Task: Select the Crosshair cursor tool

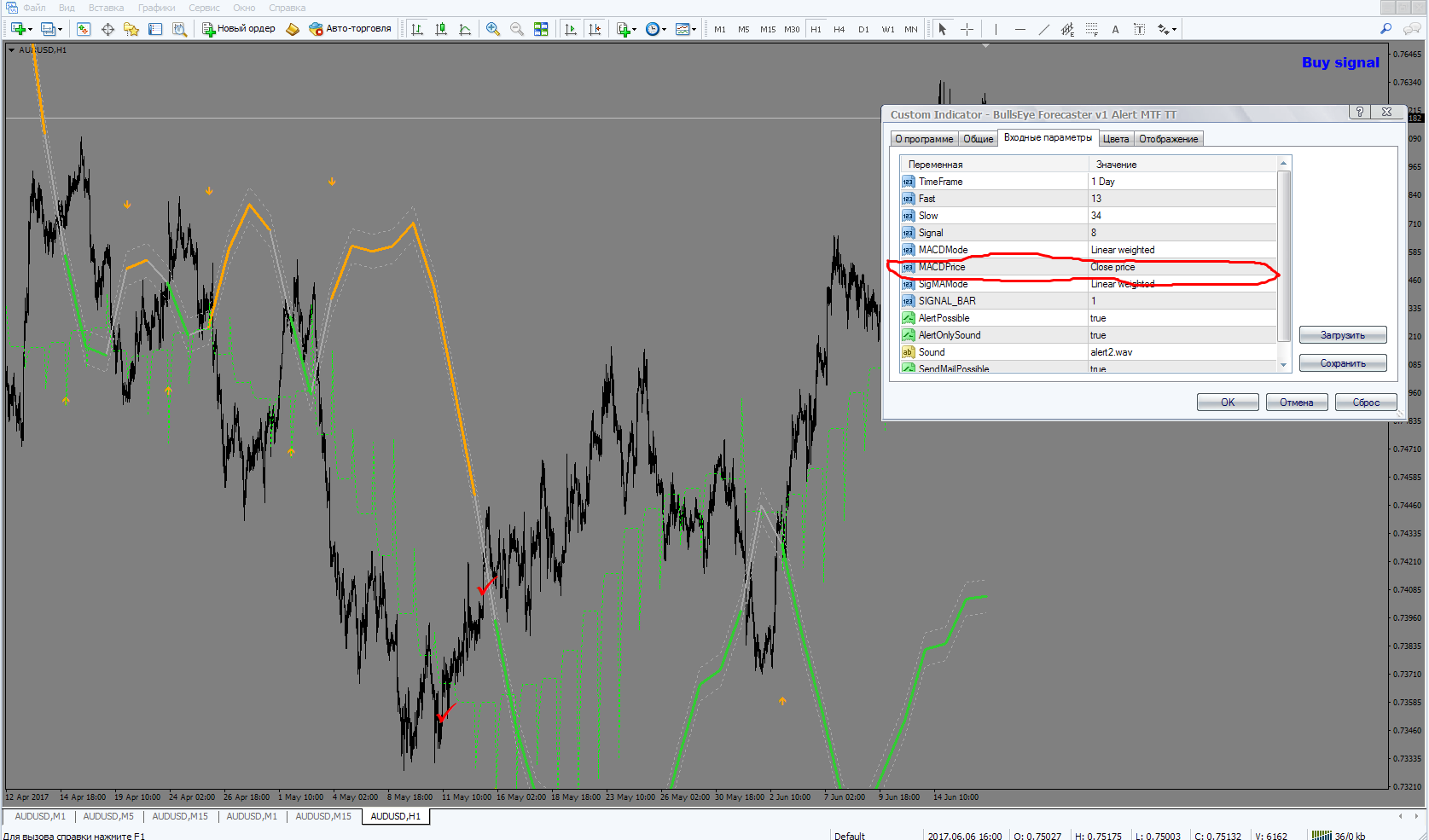Action: click(967, 29)
